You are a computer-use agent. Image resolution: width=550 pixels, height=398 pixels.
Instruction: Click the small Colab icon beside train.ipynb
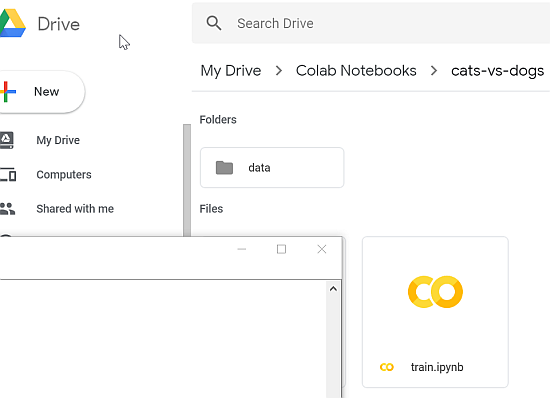click(387, 367)
